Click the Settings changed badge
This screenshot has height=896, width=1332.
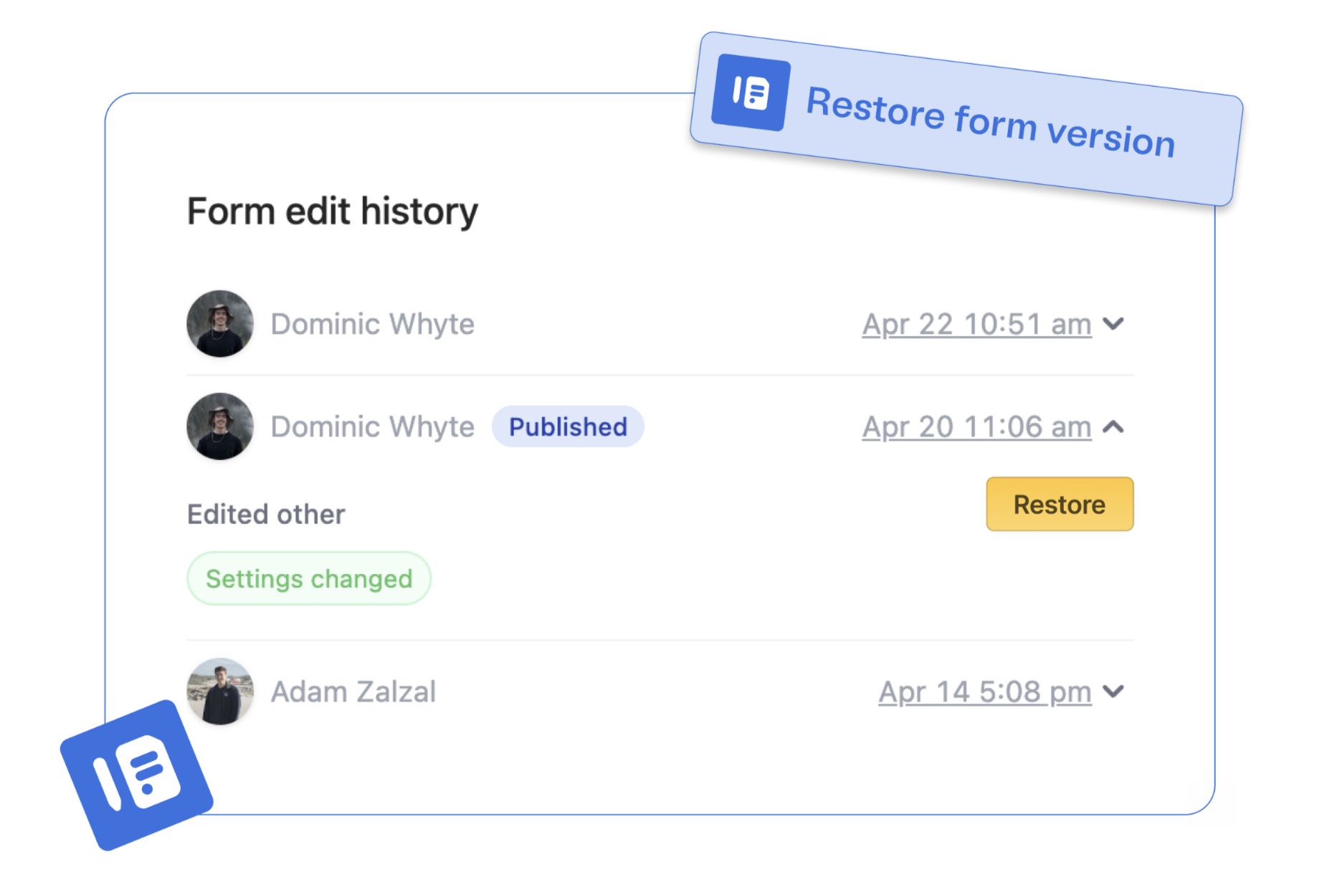[308, 578]
